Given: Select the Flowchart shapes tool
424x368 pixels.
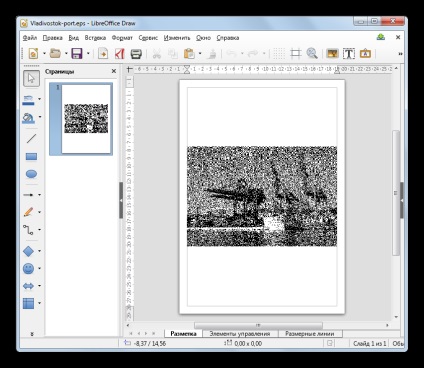Looking at the screenshot, I should coord(28,303).
